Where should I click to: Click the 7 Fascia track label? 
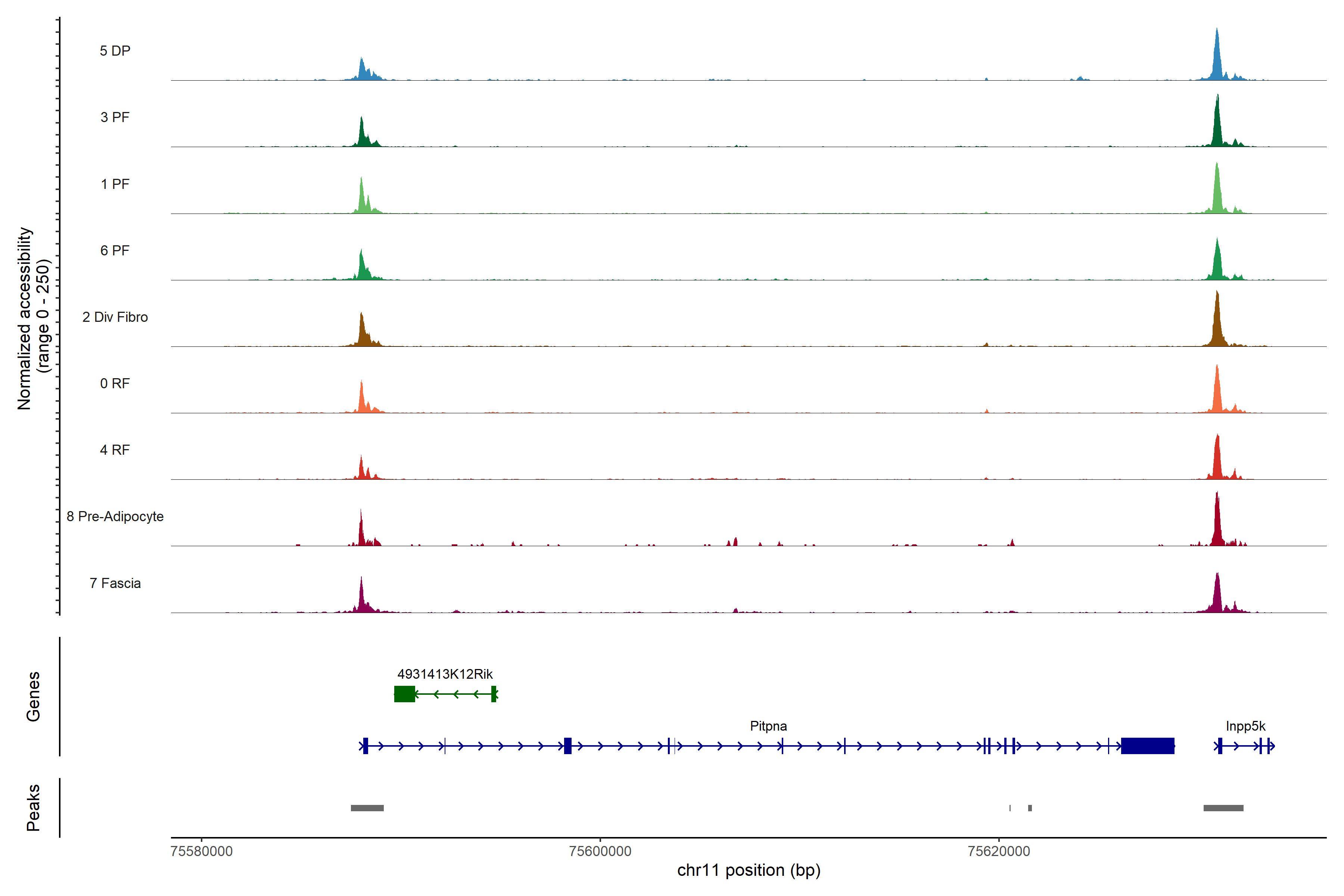[115, 584]
